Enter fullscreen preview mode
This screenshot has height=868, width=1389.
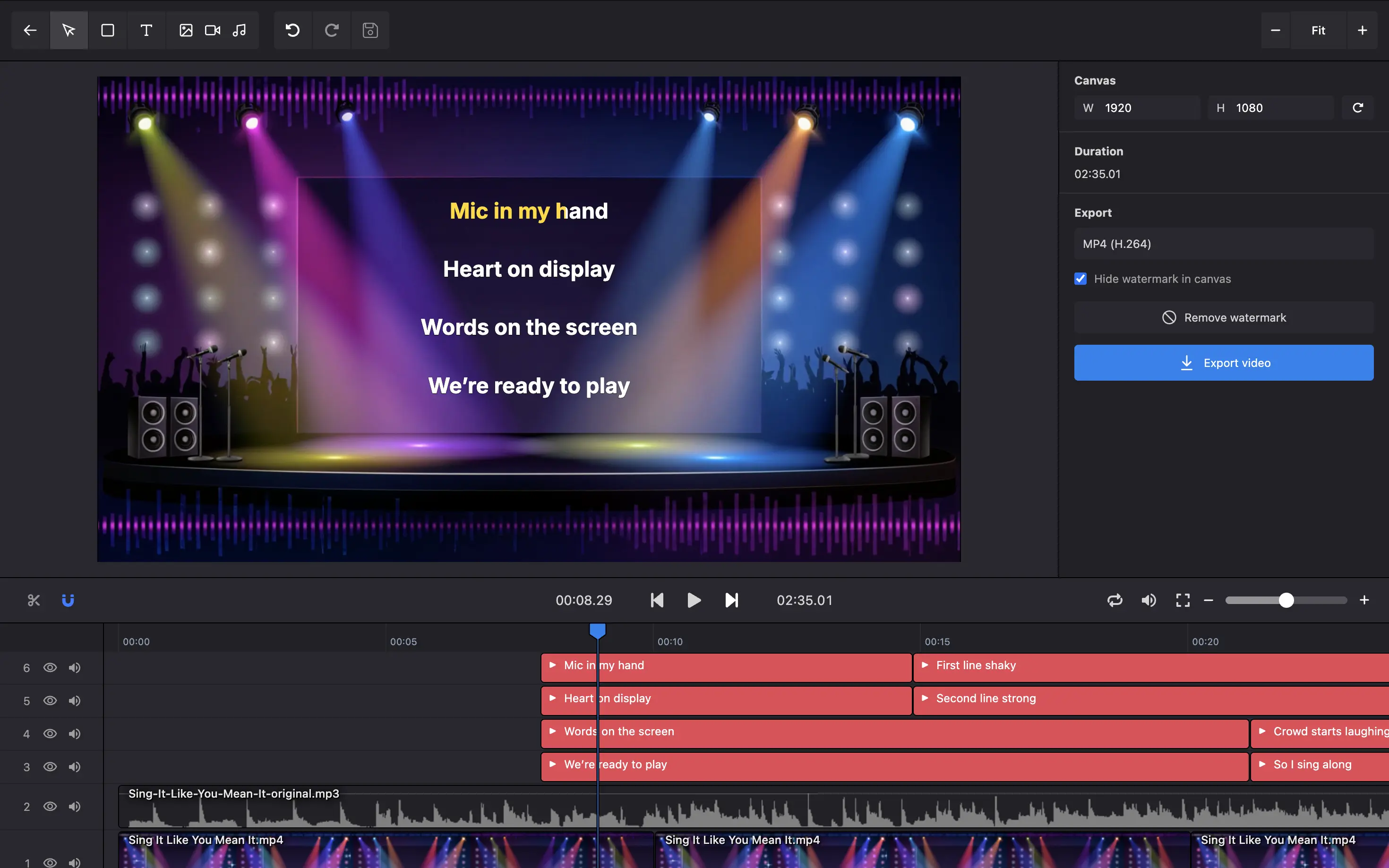coord(1182,600)
